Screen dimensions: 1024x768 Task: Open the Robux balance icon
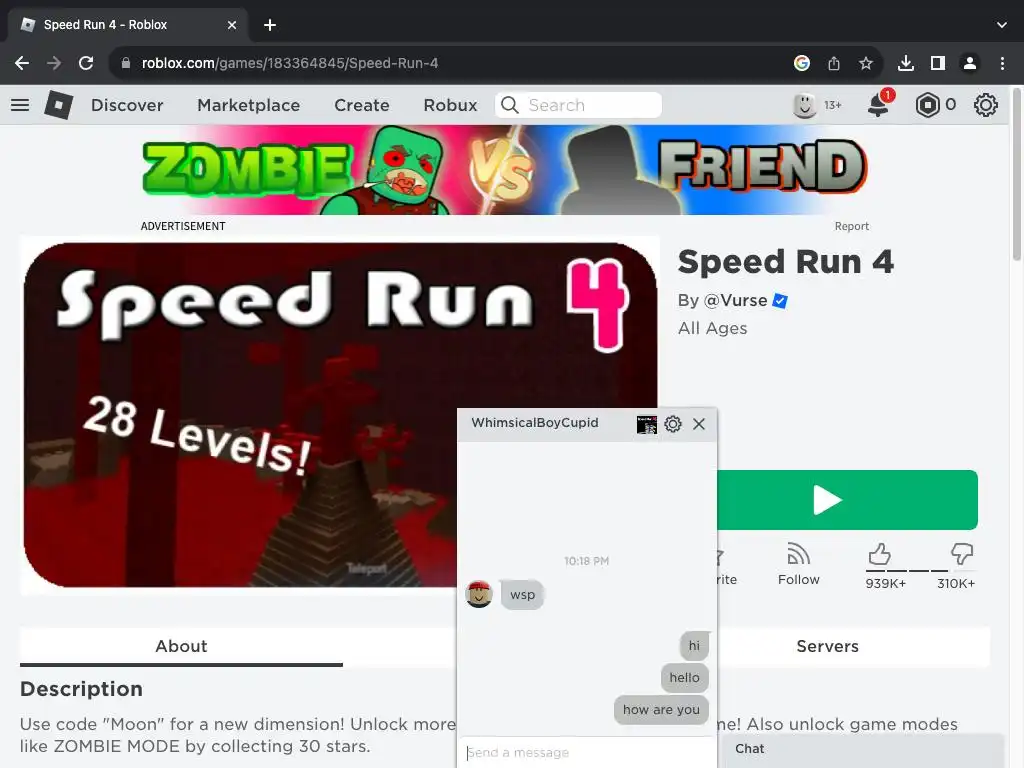point(927,105)
